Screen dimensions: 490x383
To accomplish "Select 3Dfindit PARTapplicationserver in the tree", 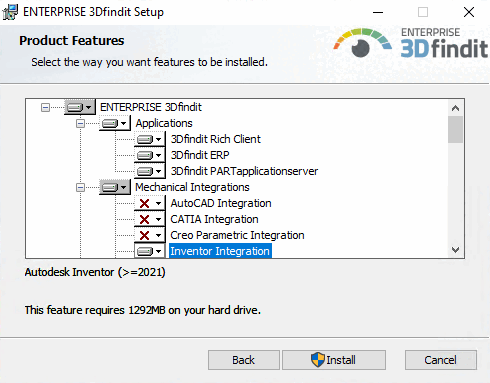I will pyautogui.click(x=244, y=171).
